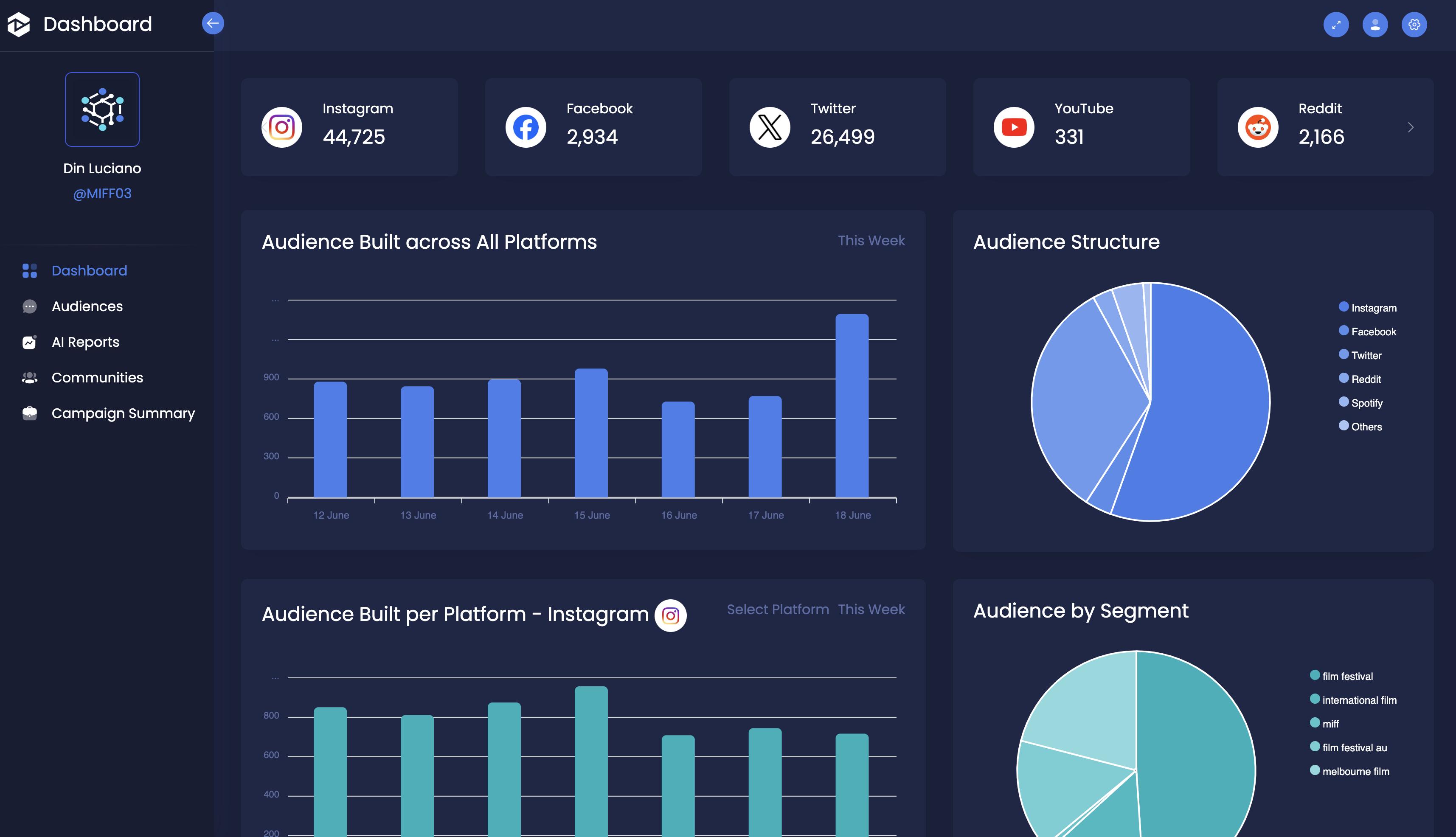Open the @MIFF03 handle link
The height and width of the screenshot is (837, 1456).
click(x=102, y=194)
